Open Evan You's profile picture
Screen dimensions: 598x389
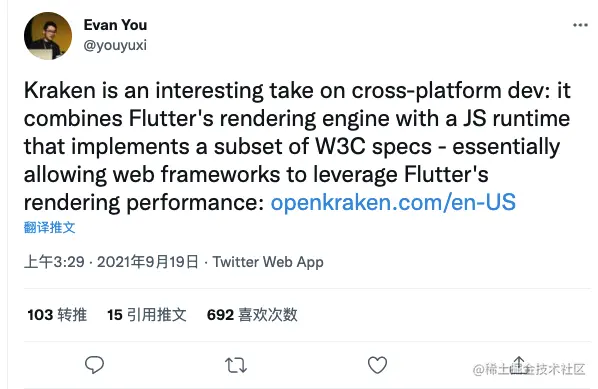[x=48, y=36]
